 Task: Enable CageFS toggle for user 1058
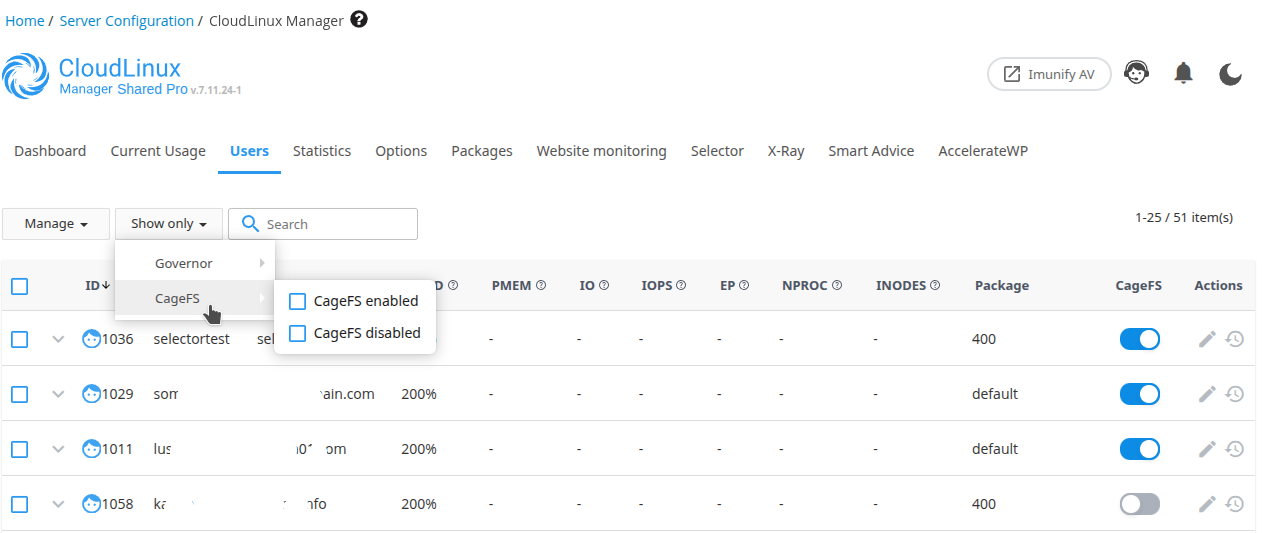1140,504
